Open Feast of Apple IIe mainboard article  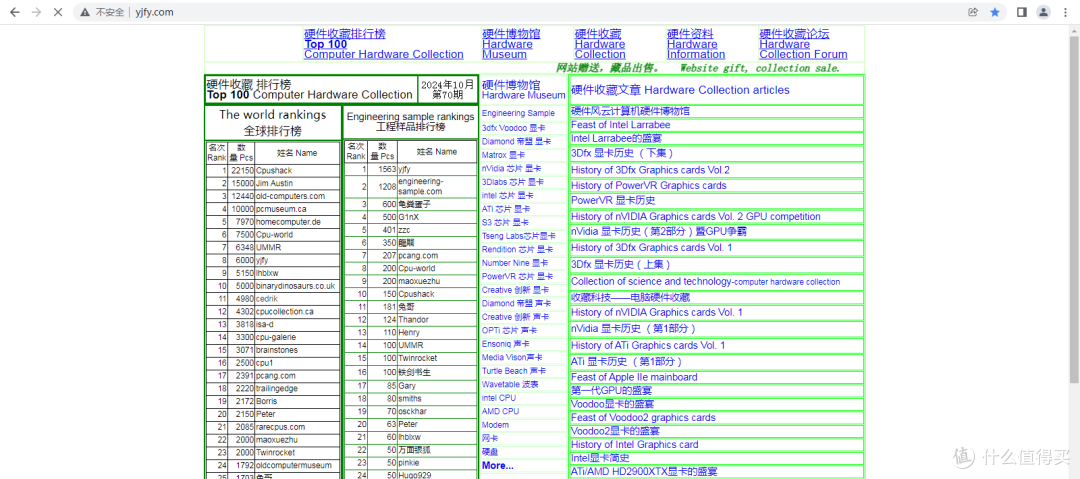click(634, 377)
